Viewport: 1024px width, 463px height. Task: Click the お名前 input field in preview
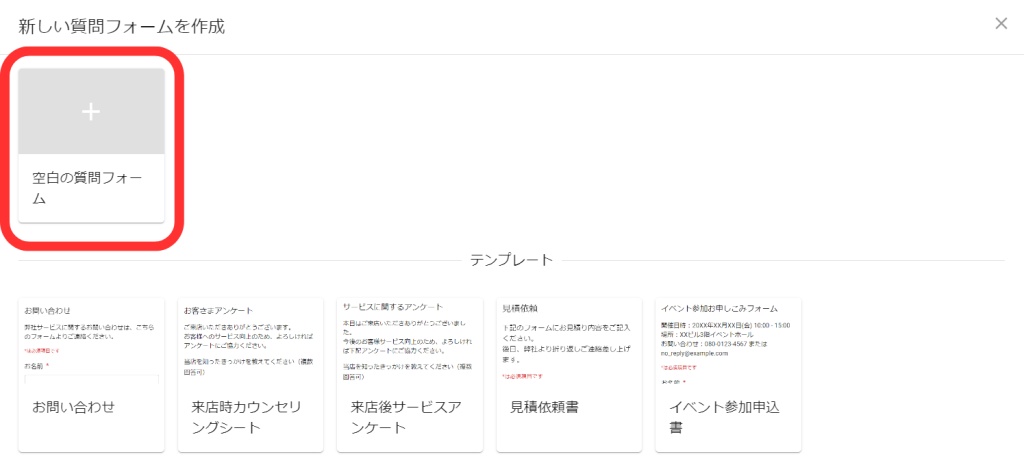click(91, 380)
